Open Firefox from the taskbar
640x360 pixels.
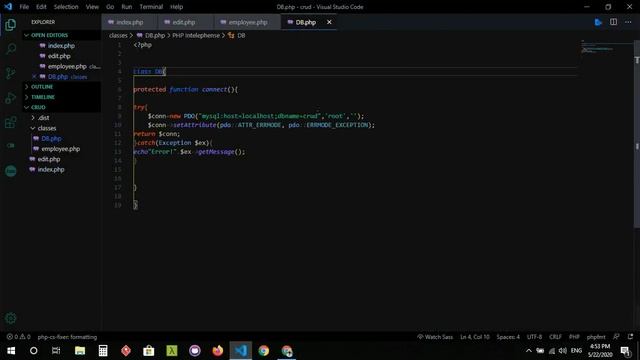point(218,351)
